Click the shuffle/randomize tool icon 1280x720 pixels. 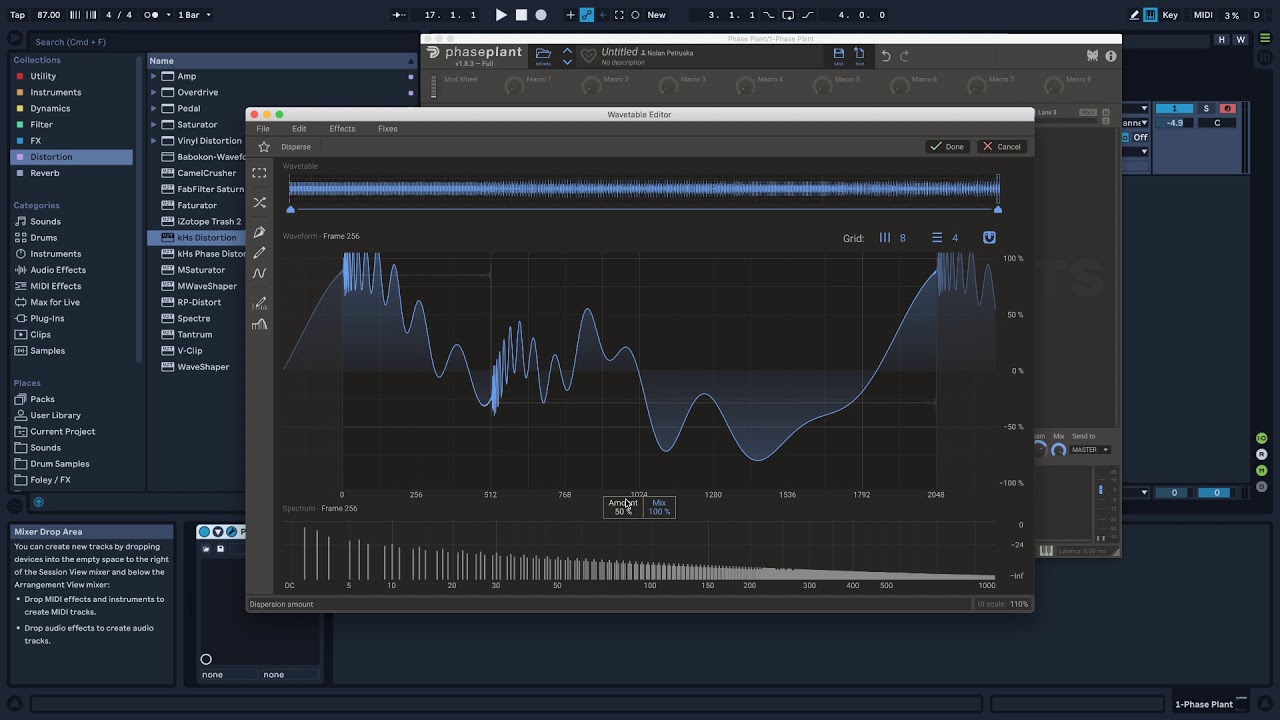pos(259,202)
